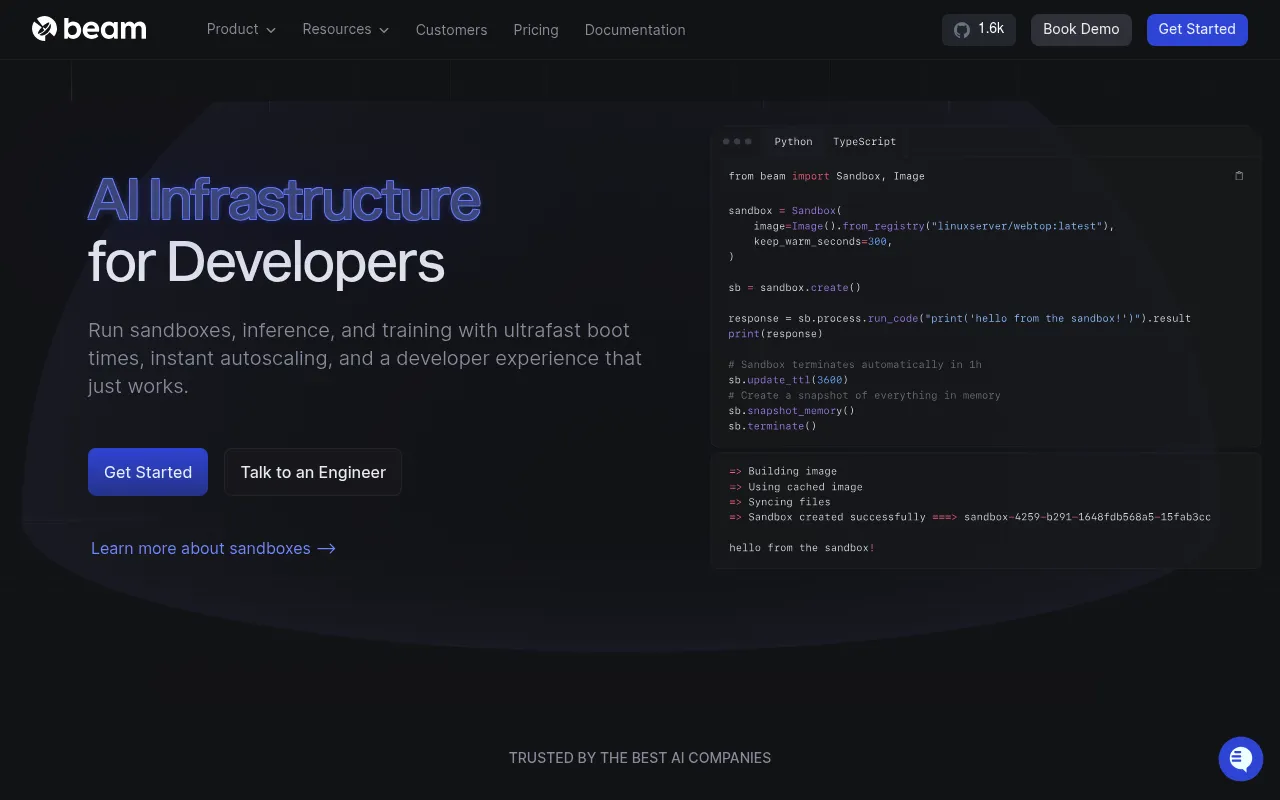Click the 'sb.terminate()' code line
The width and height of the screenshot is (1280, 800).
pos(773,426)
